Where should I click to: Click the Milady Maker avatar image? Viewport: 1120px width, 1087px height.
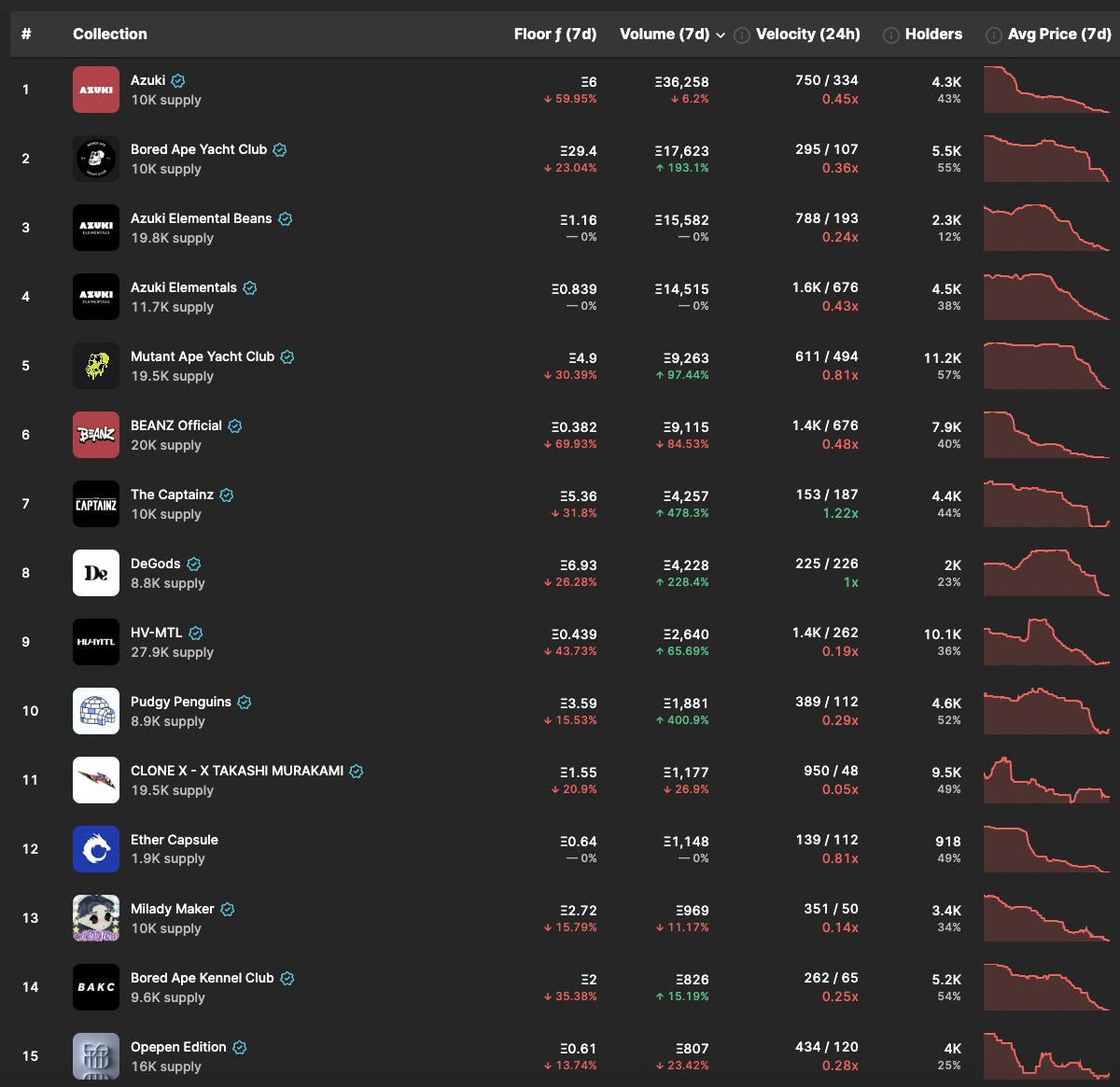[x=96, y=918]
